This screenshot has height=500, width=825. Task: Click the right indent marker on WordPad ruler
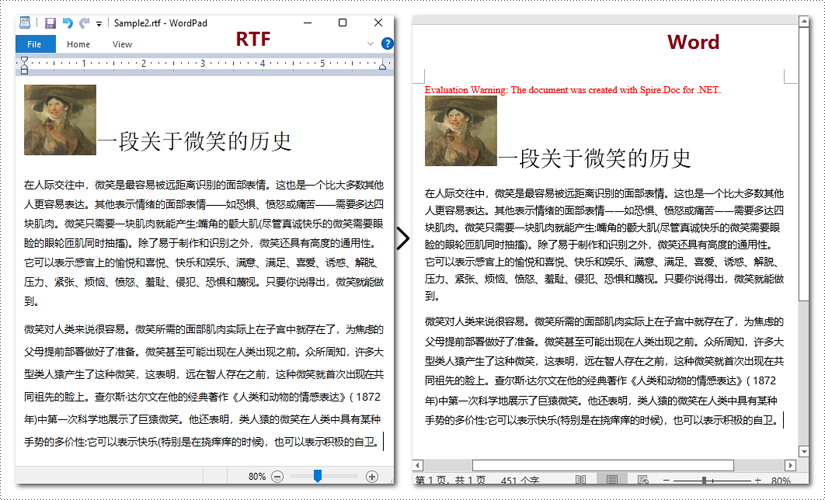tap(383, 65)
